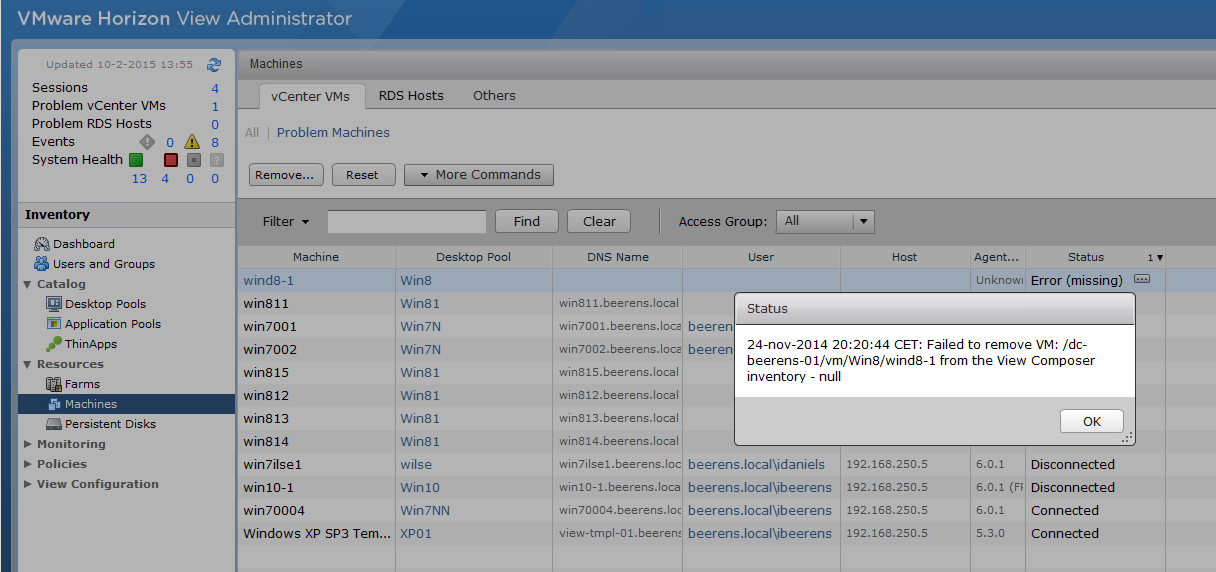Open the More Commands menu
Viewport: 1216px width, 572px height.
pyautogui.click(x=479, y=175)
